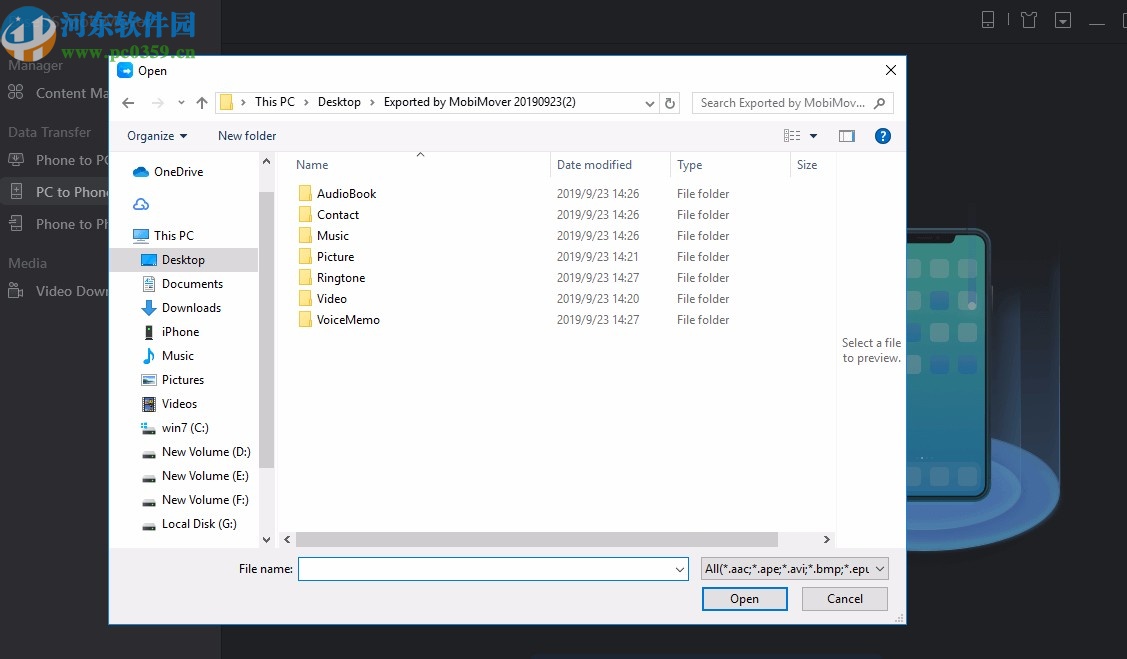
Task: Sort files by the Date modified column
Action: 594,164
